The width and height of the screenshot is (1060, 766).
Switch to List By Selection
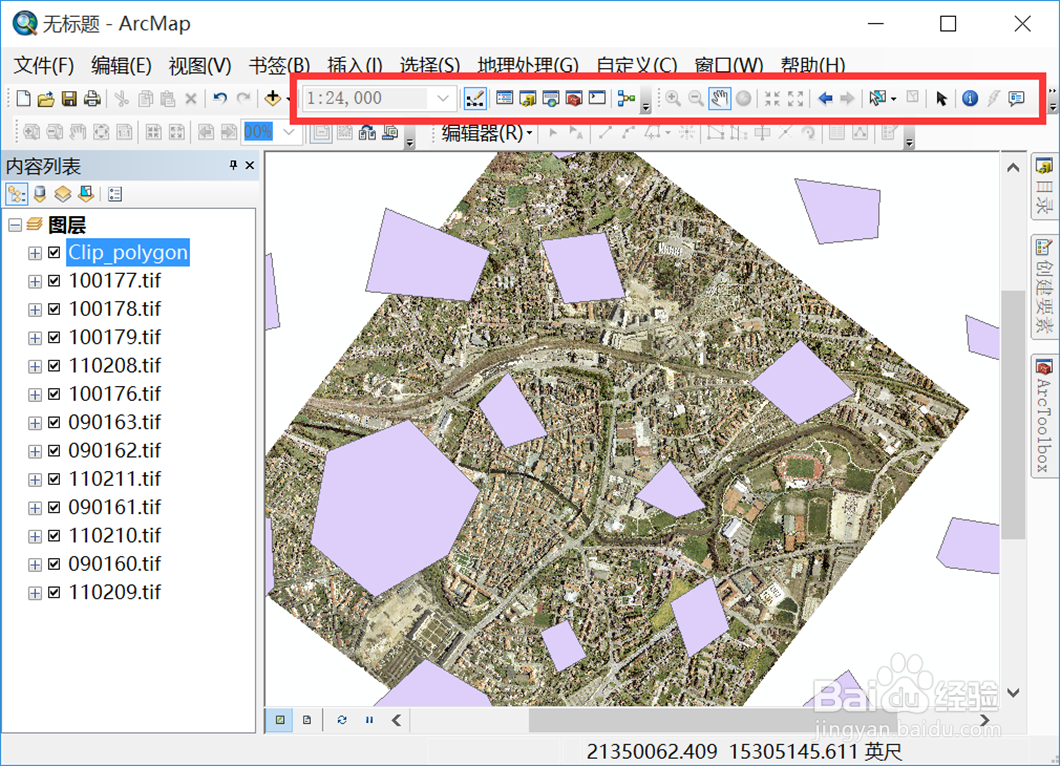(86, 195)
